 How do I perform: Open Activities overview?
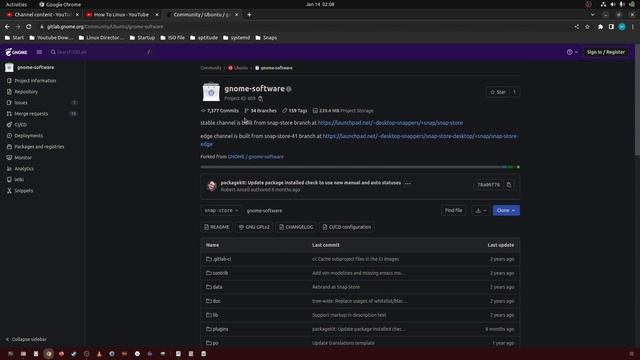[16, 4]
